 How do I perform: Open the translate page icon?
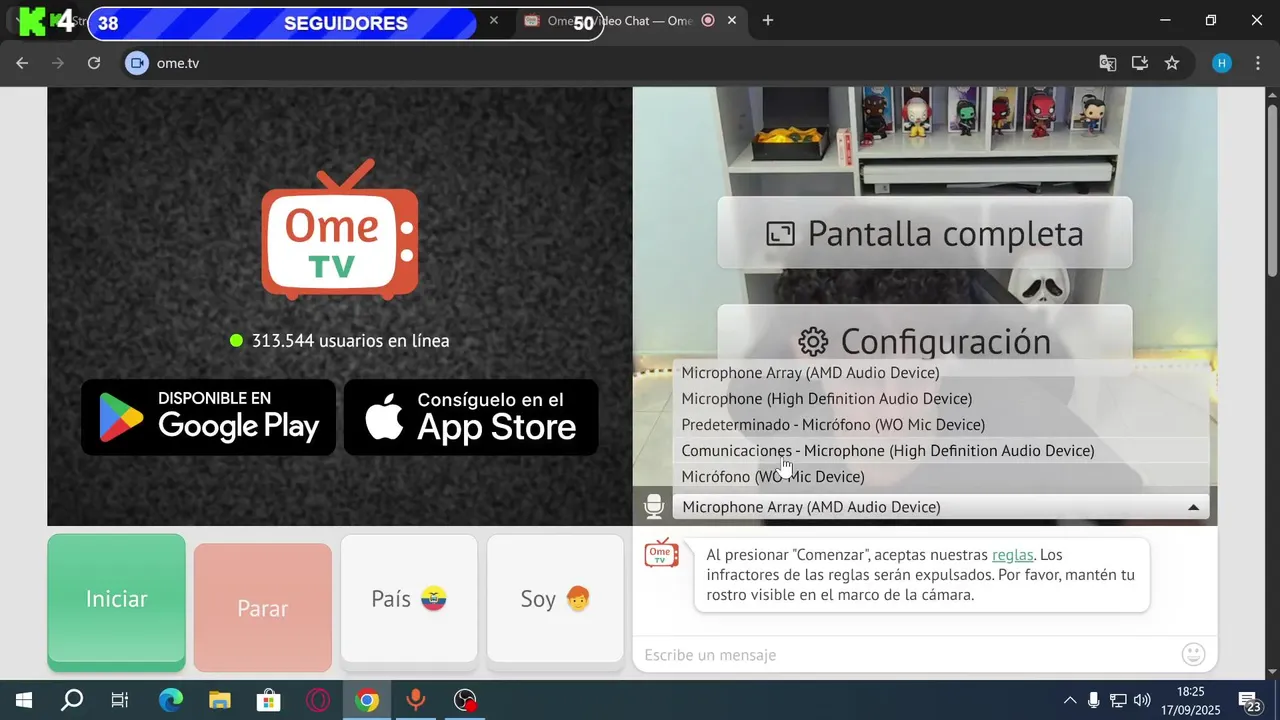pos(1108,63)
